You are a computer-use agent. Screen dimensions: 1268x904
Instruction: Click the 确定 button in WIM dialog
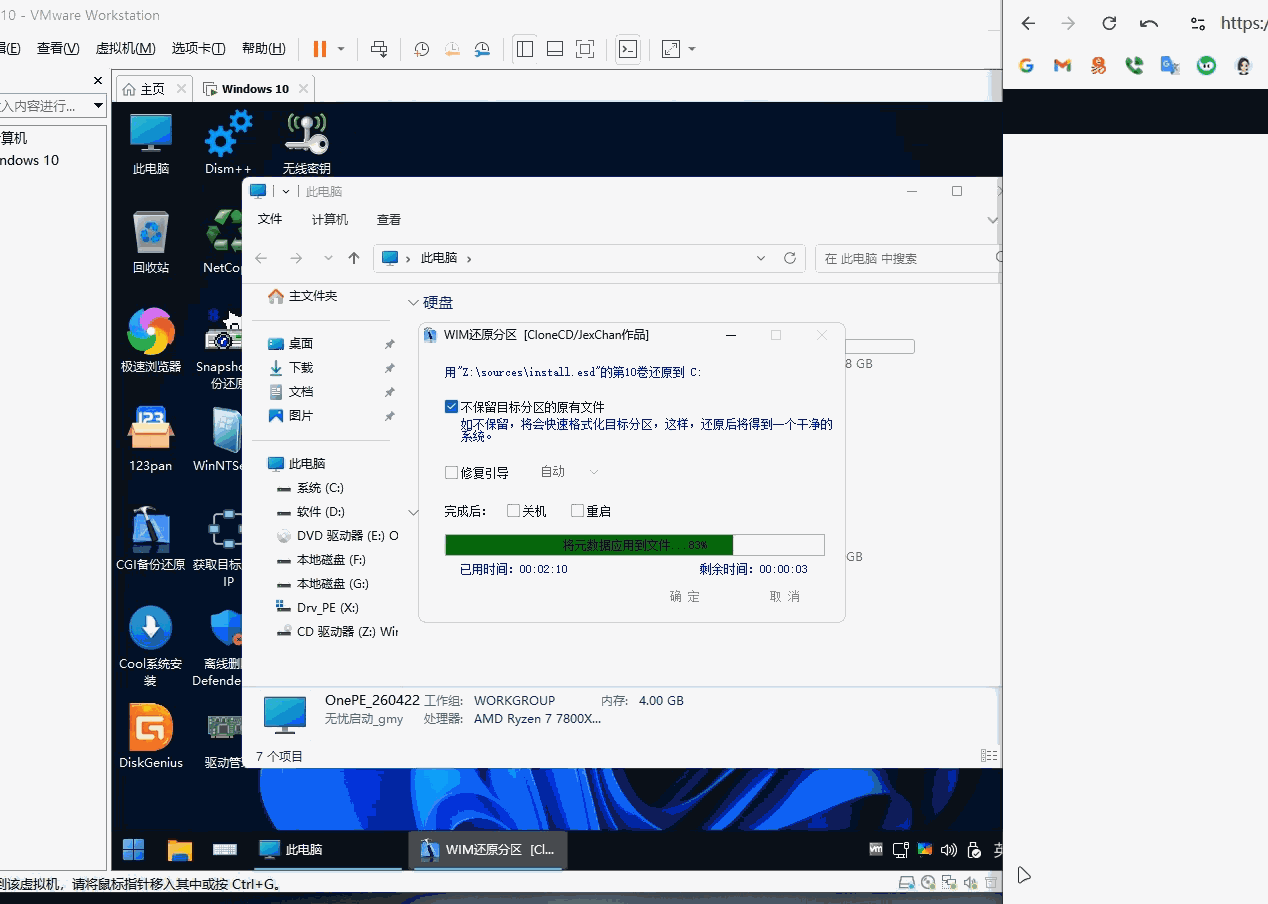pyautogui.click(x=685, y=596)
